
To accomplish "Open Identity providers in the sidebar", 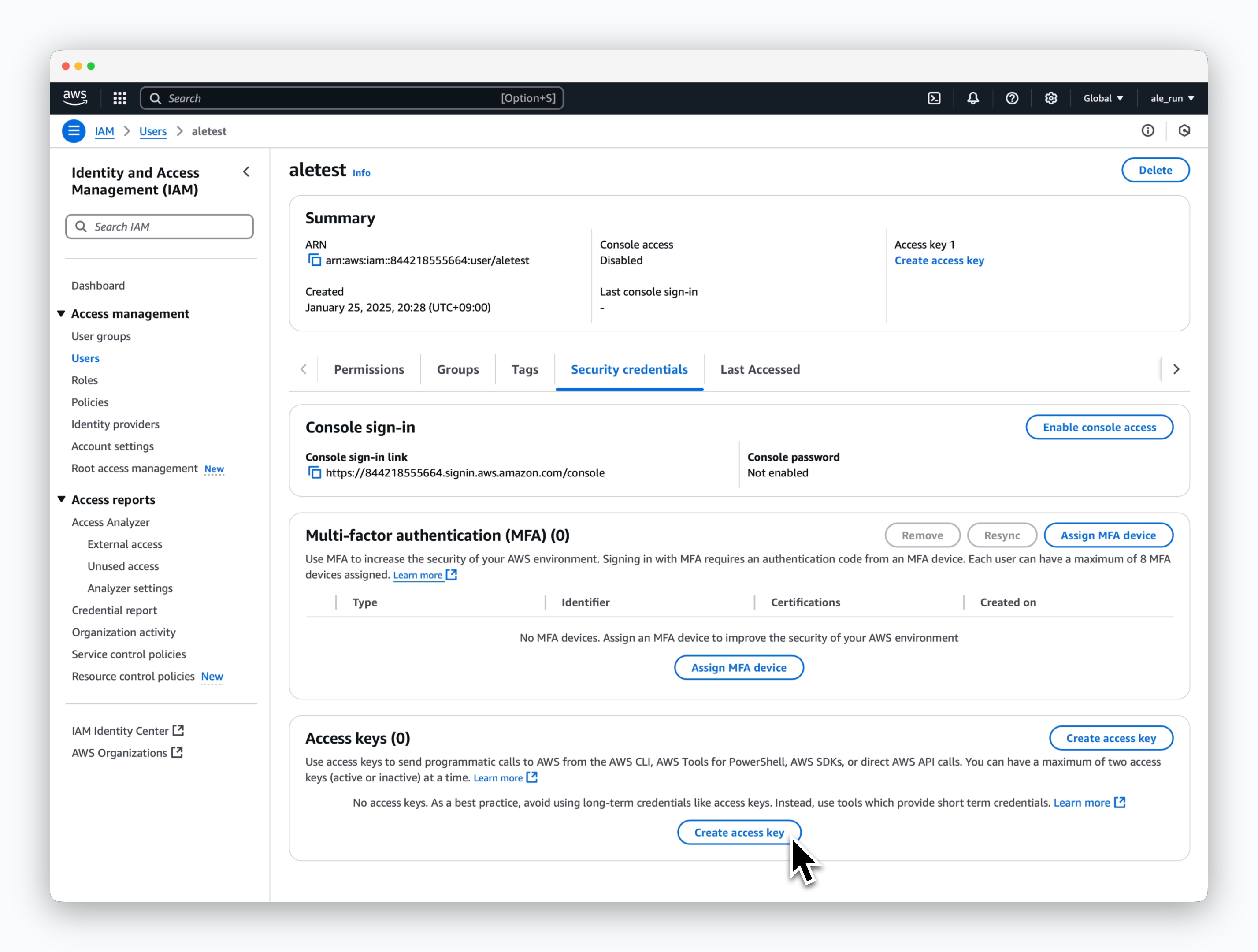I will 115,424.
